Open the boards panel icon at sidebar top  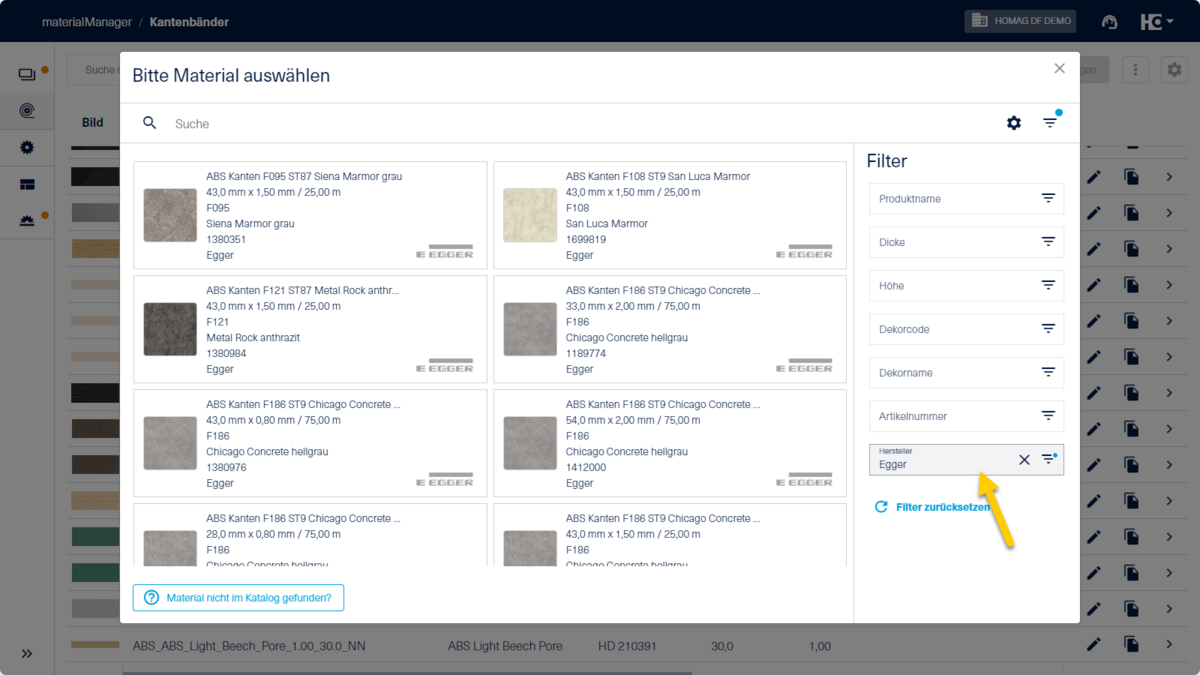27,71
